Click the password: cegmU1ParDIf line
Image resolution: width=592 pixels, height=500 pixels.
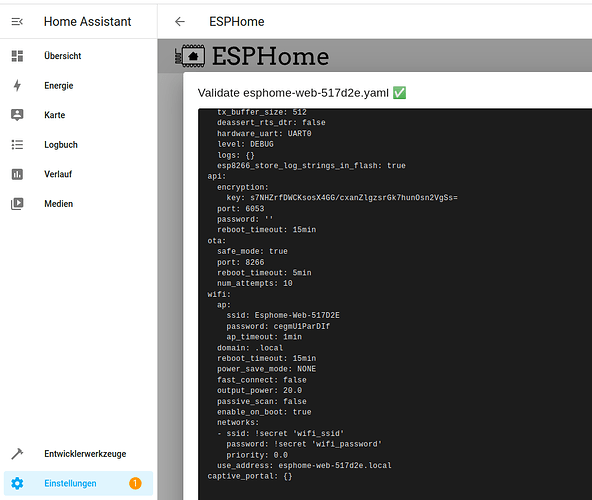(x=278, y=326)
